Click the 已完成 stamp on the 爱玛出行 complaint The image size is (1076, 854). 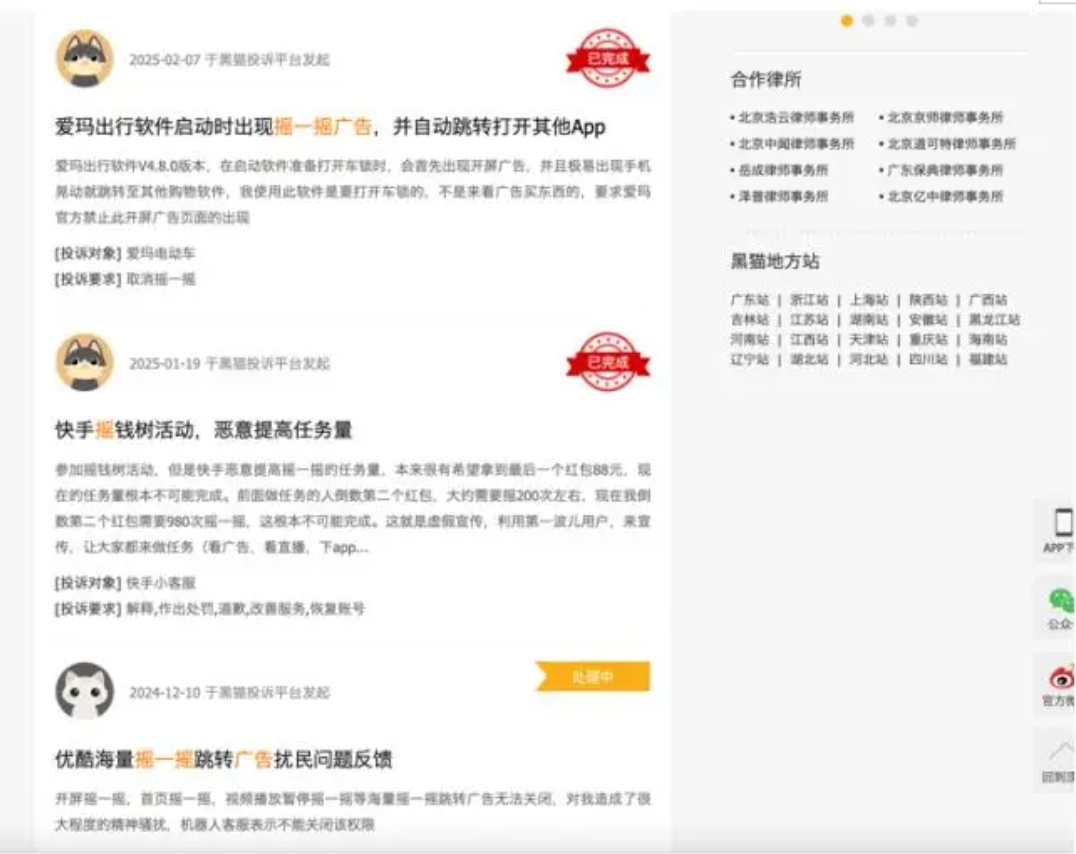point(607,58)
